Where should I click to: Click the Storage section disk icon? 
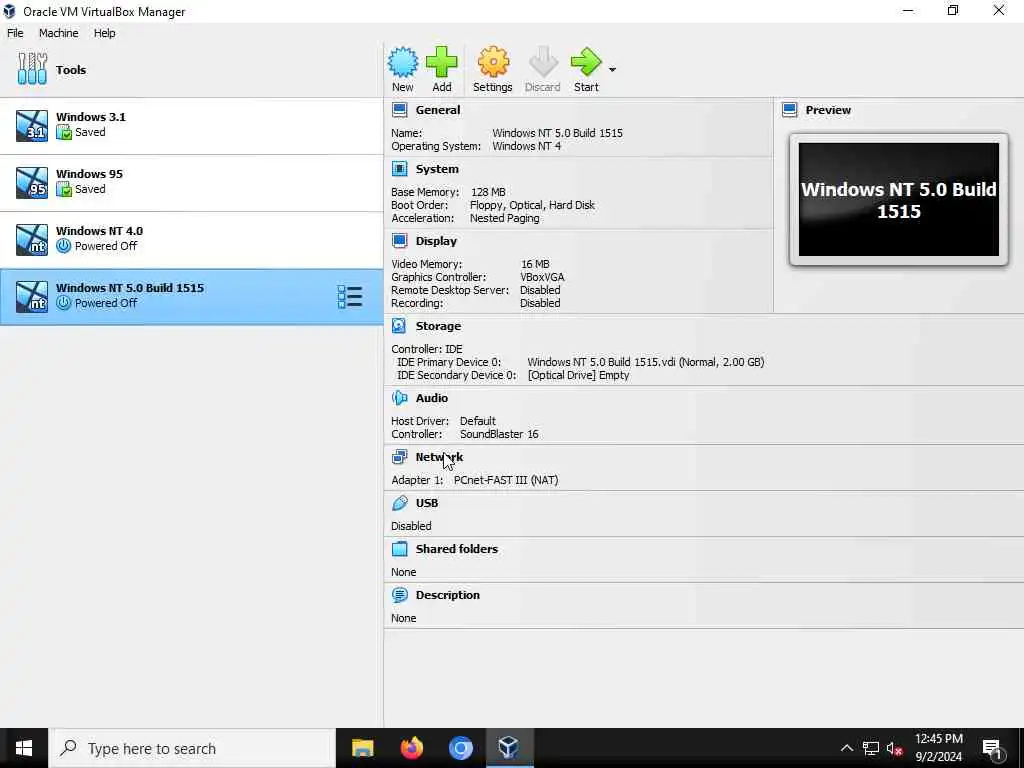[x=400, y=325]
